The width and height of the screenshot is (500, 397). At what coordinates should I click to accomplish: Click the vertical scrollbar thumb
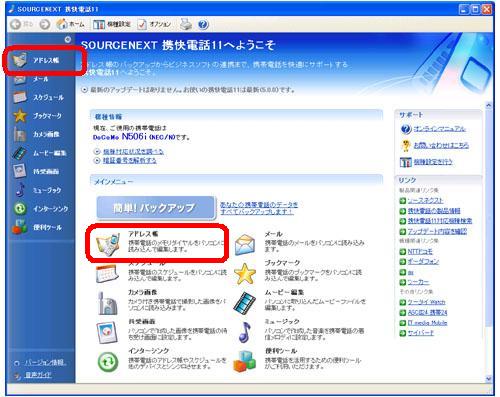tap(489, 218)
